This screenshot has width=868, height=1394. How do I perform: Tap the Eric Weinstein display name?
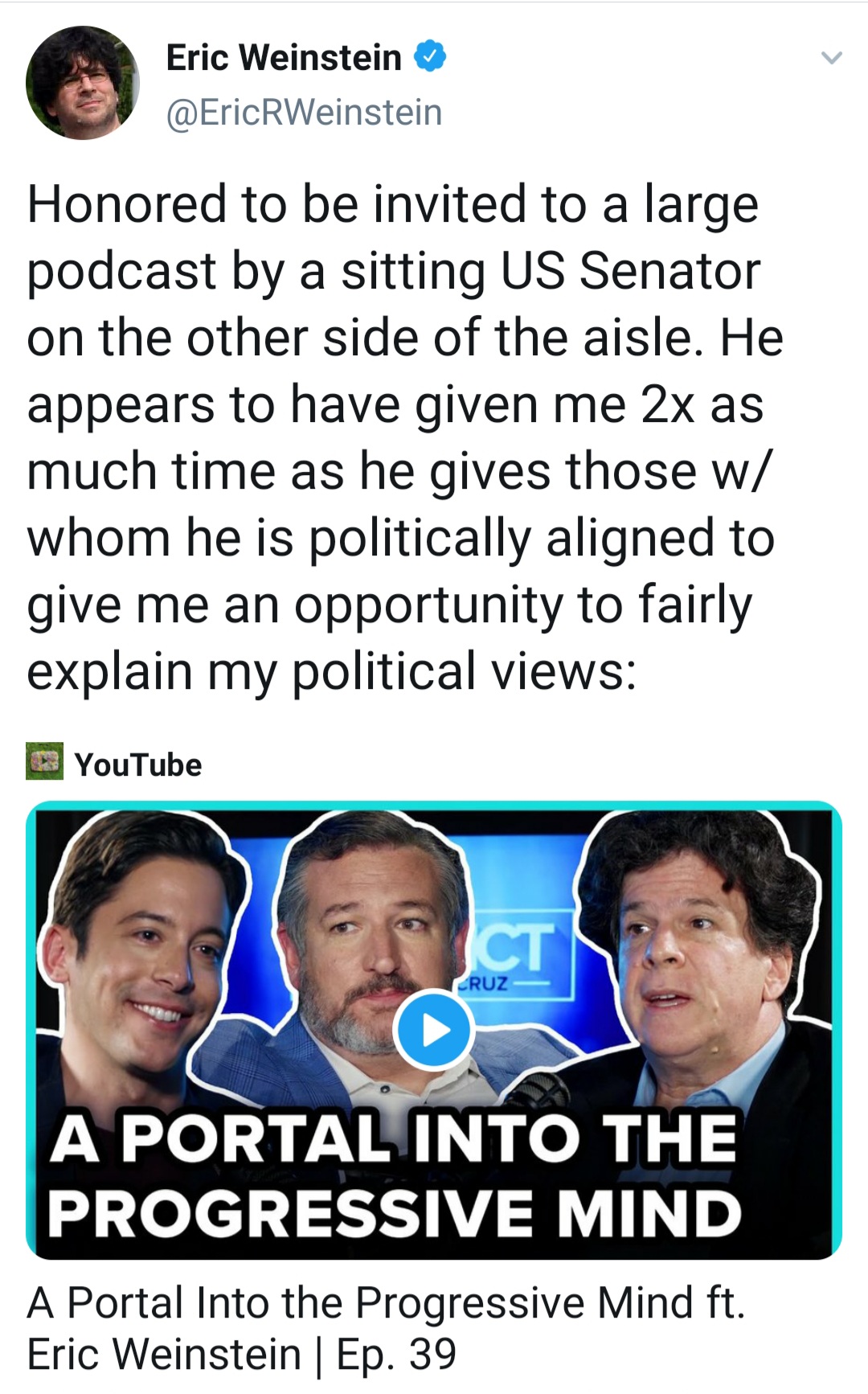tap(284, 57)
